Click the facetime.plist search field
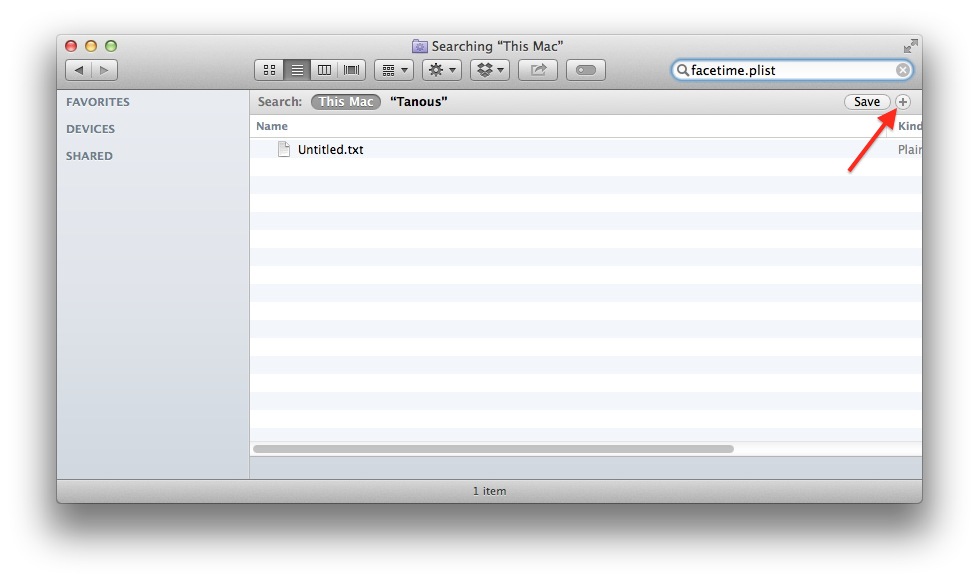The image size is (979, 582). [x=792, y=70]
